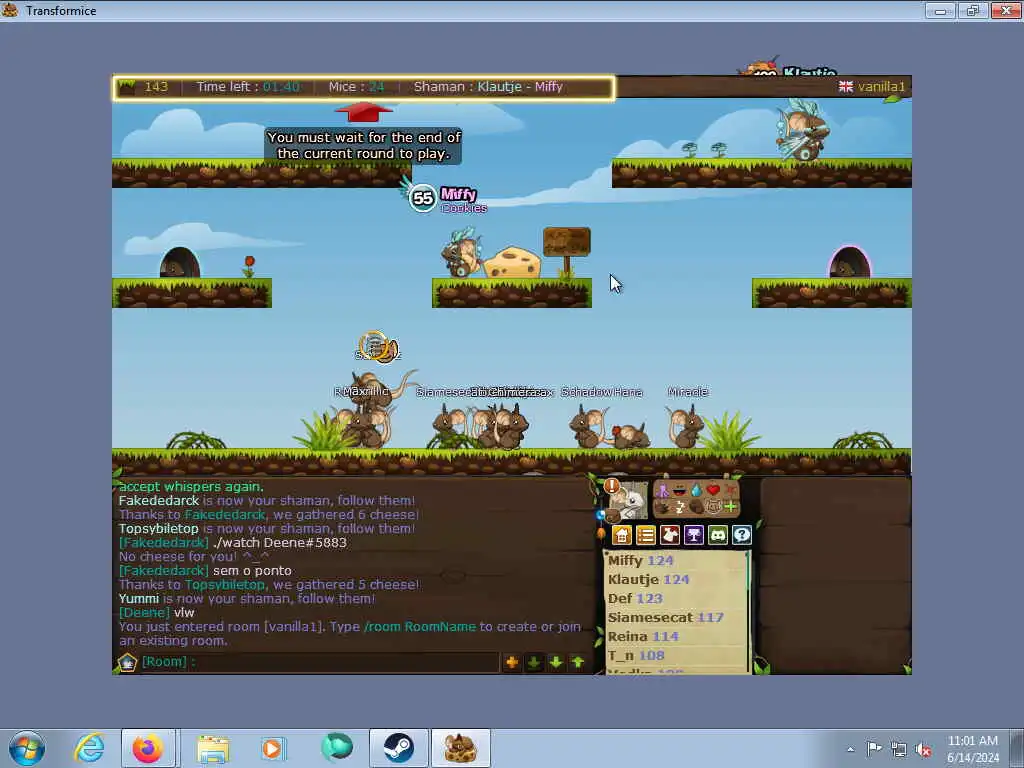Viewport: 1024px width, 768px height.
Task: Open the Discord icon
Action: [x=718, y=536]
